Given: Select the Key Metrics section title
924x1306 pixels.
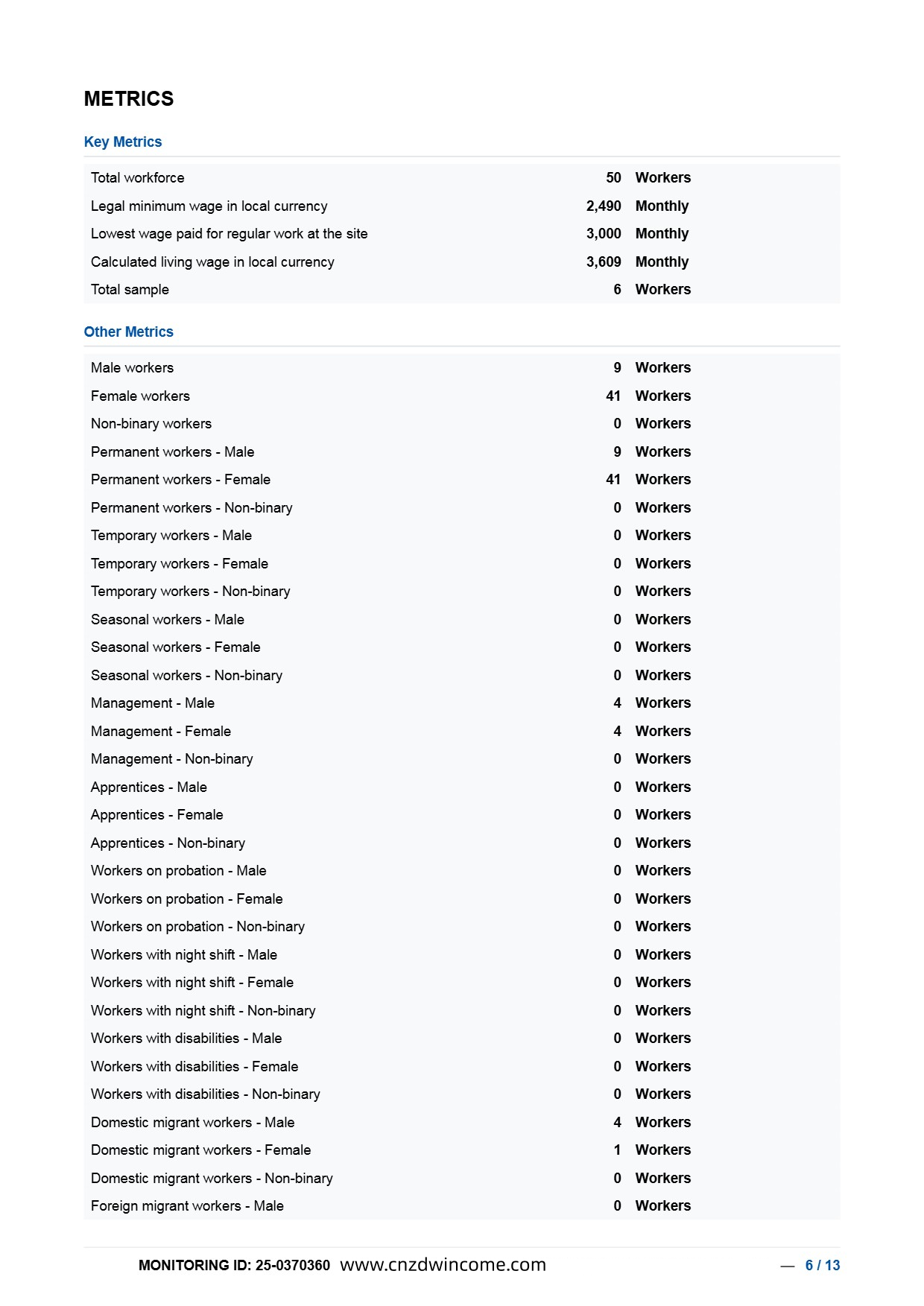Looking at the screenshot, I should pos(123,142).
